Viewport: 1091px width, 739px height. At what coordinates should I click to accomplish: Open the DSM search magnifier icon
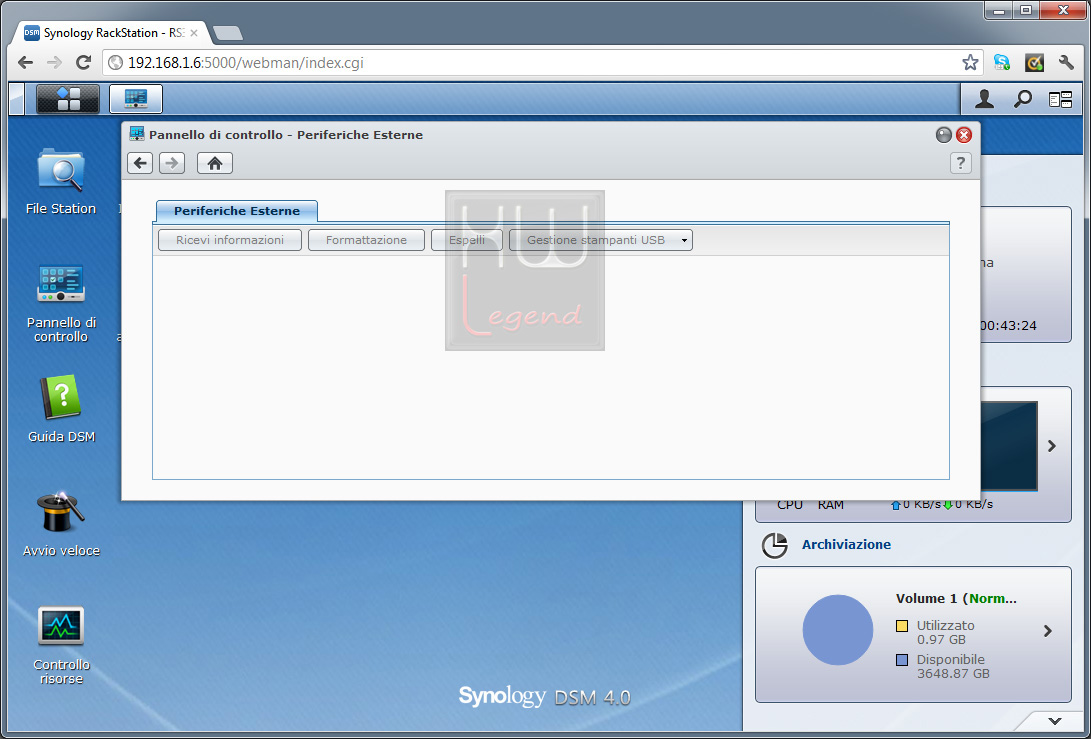1022,99
